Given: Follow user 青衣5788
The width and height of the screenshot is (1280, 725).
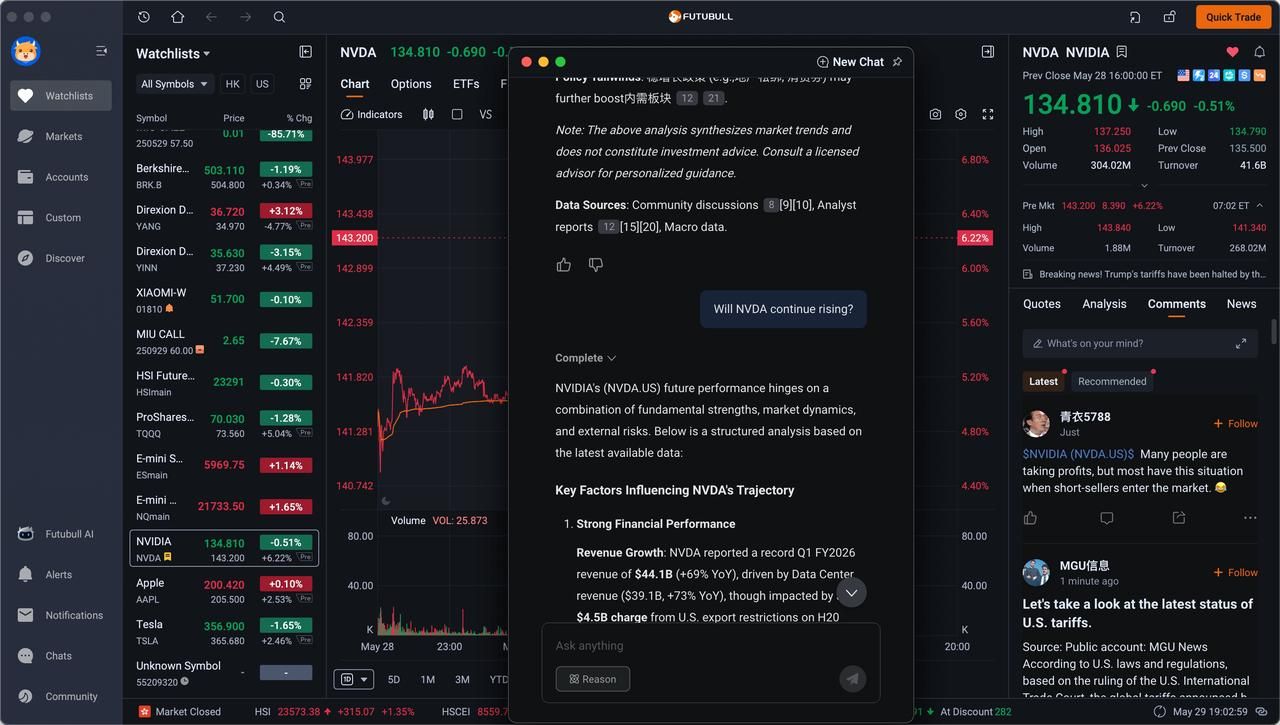Looking at the screenshot, I should (1236, 424).
